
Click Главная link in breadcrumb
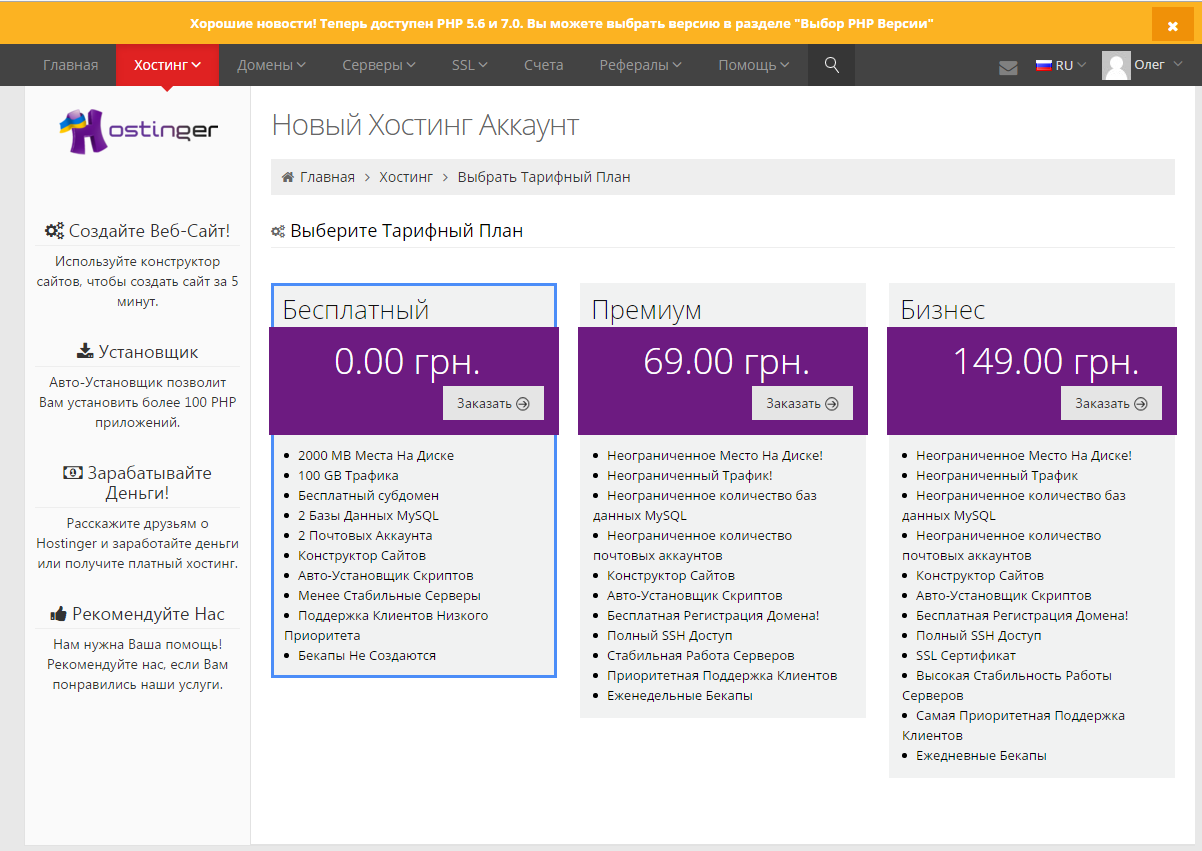[327, 177]
